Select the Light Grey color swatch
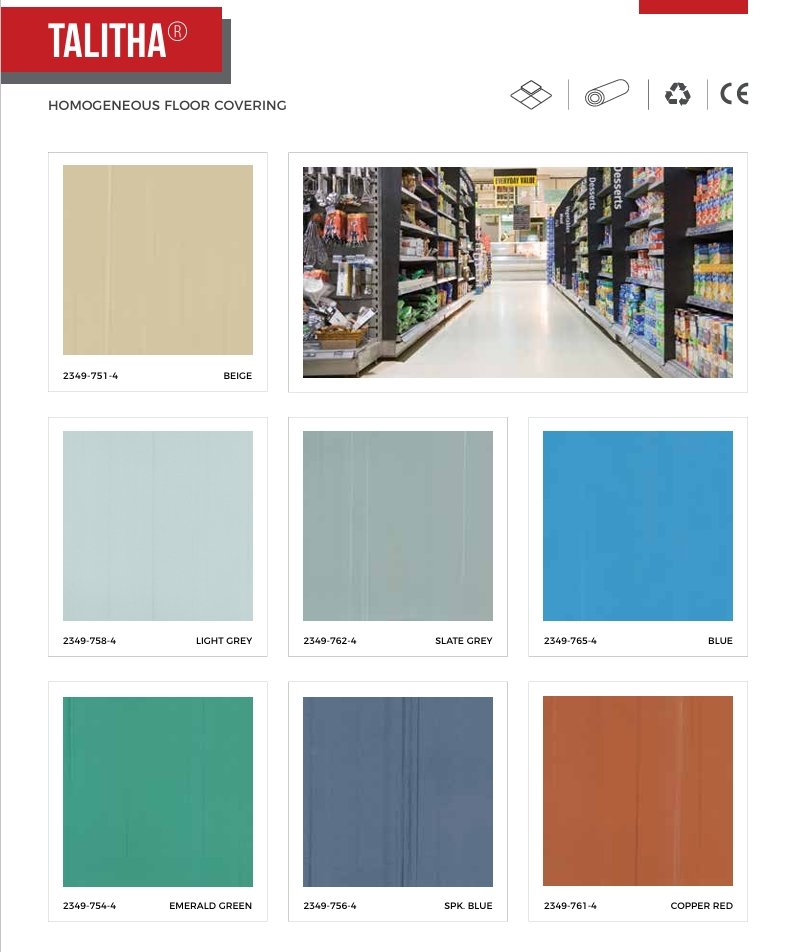794x952 pixels. (x=158, y=526)
